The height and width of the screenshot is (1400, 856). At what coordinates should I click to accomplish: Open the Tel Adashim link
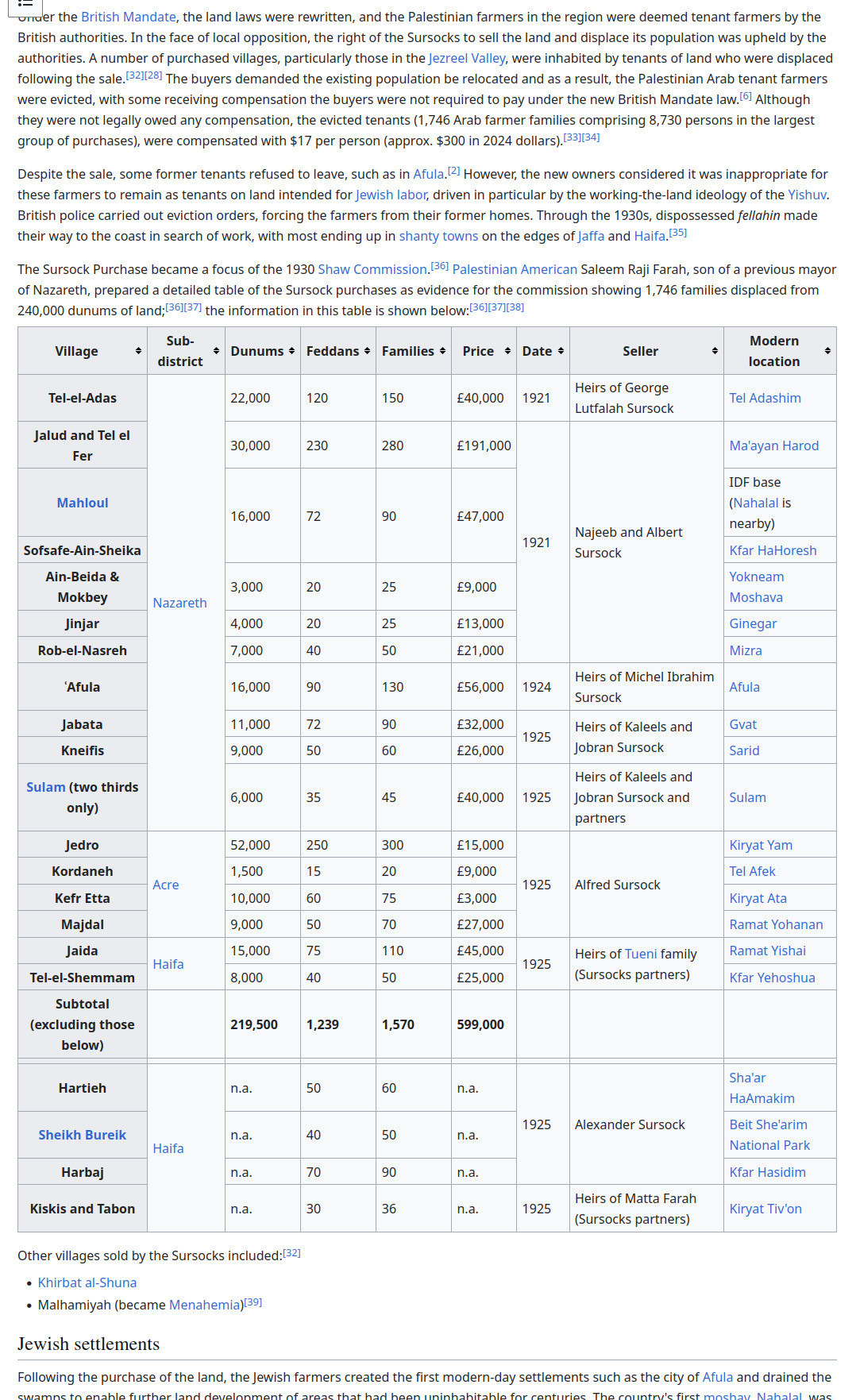click(765, 398)
